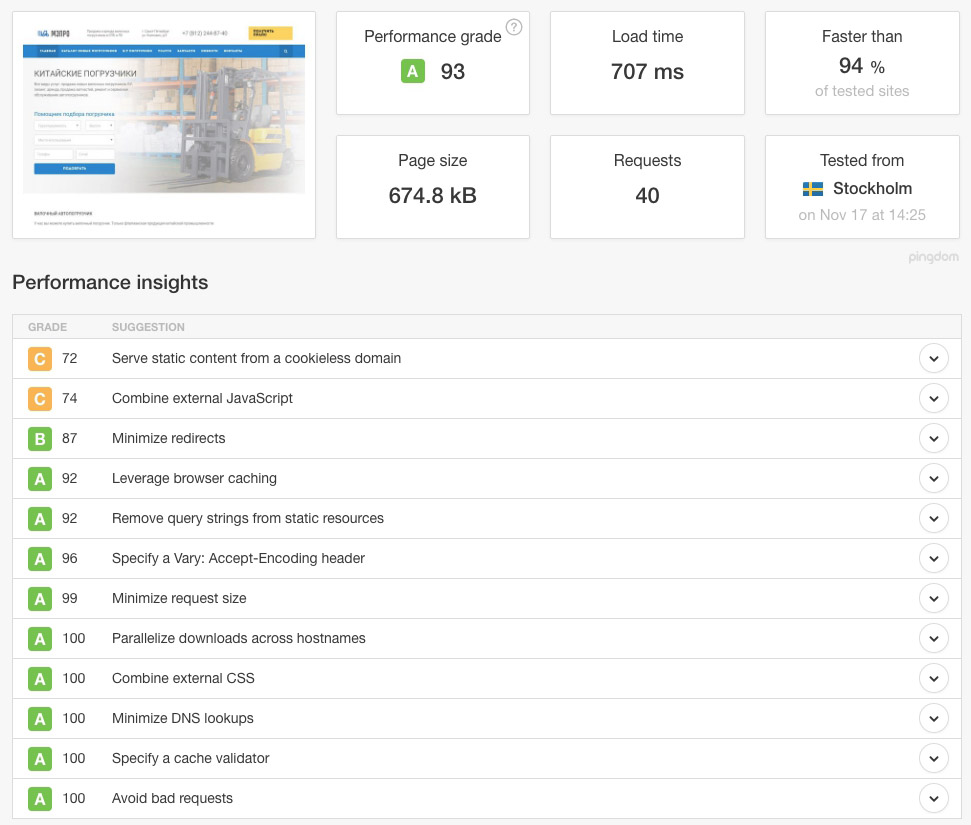Click 'Avoid bad requests' suggestion text
971x825 pixels.
[172, 799]
